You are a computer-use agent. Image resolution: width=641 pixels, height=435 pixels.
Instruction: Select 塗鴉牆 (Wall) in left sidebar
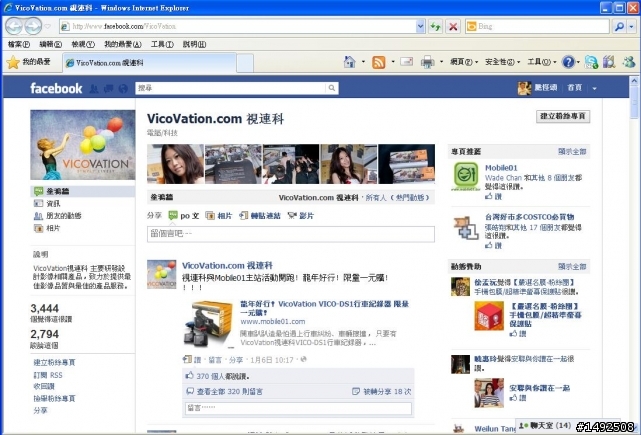[x=83, y=191]
